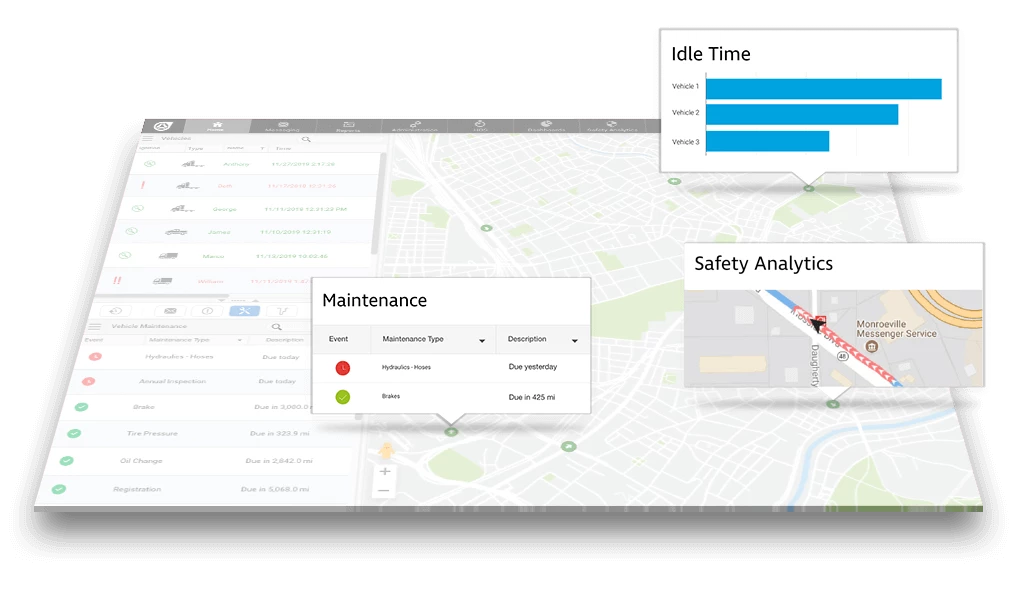The image size is (1017, 601).
Task: Zoom in the map with plus button
Action: pos(384,471)
